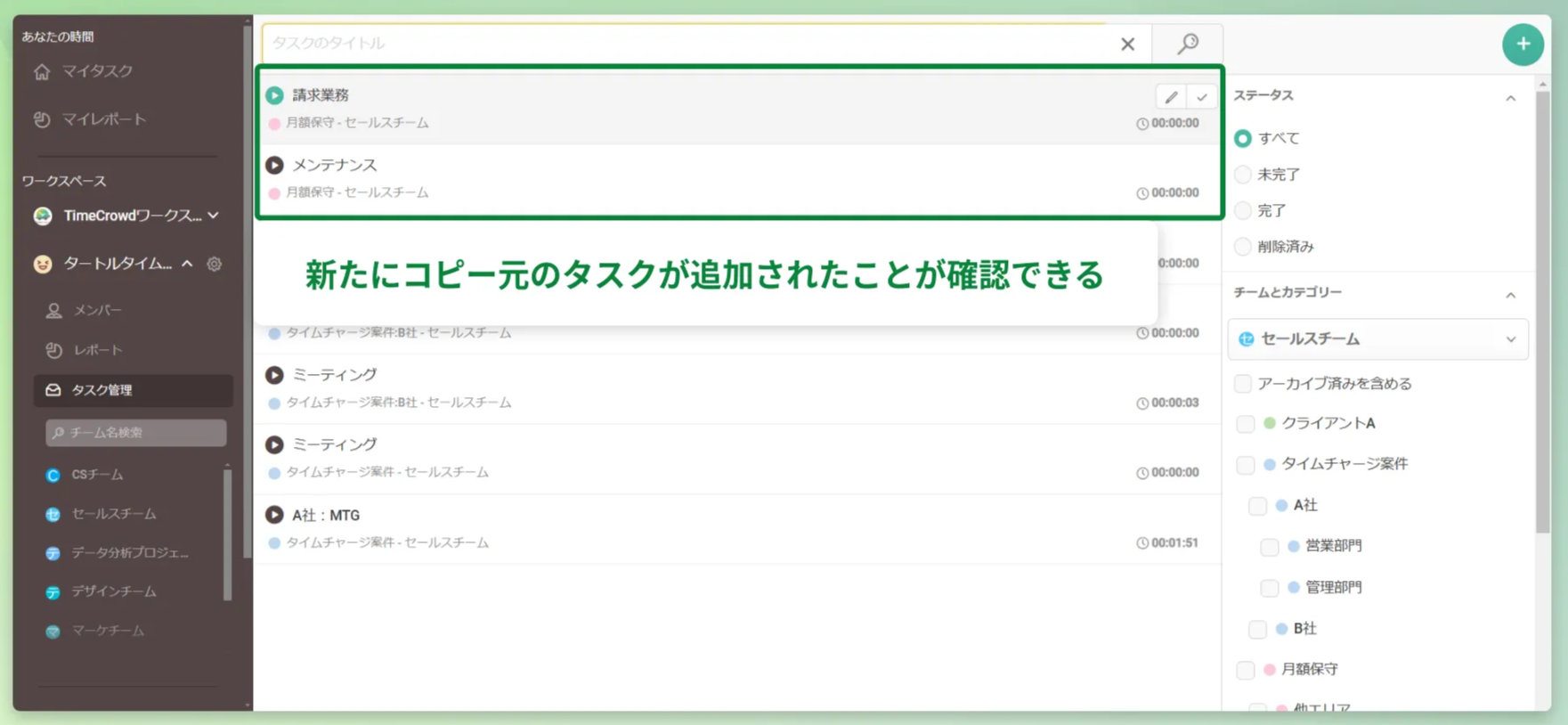Clear the task title search field

click(1127, 44)
